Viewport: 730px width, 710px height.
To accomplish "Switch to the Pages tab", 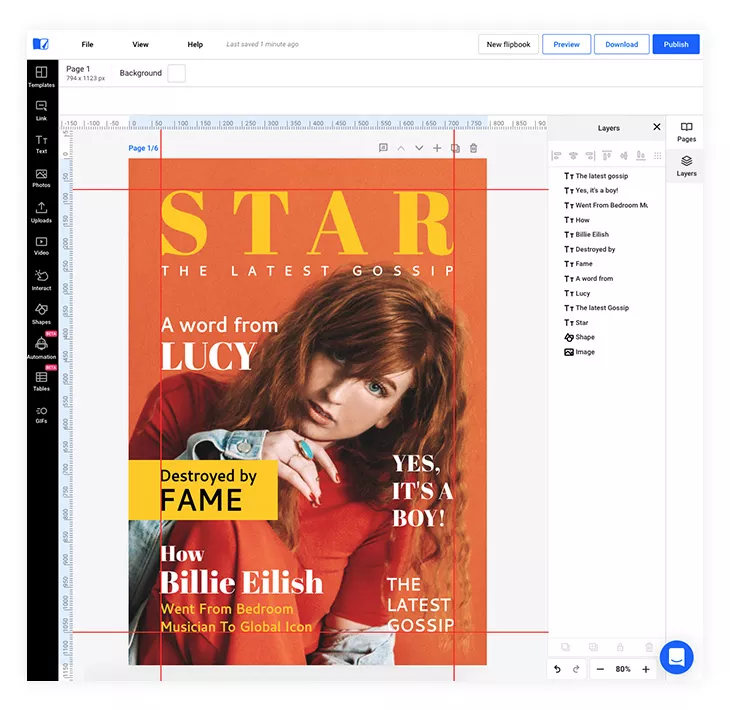I will (x=686, y=132).
